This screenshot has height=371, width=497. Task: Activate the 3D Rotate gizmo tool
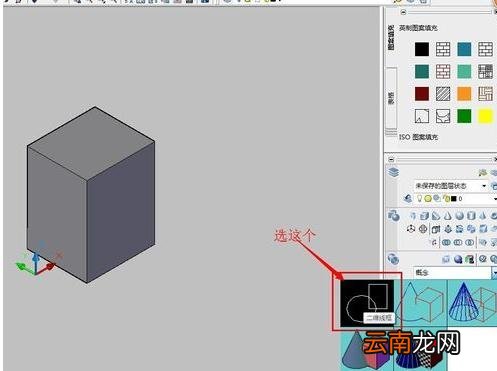tap(423, 229)
